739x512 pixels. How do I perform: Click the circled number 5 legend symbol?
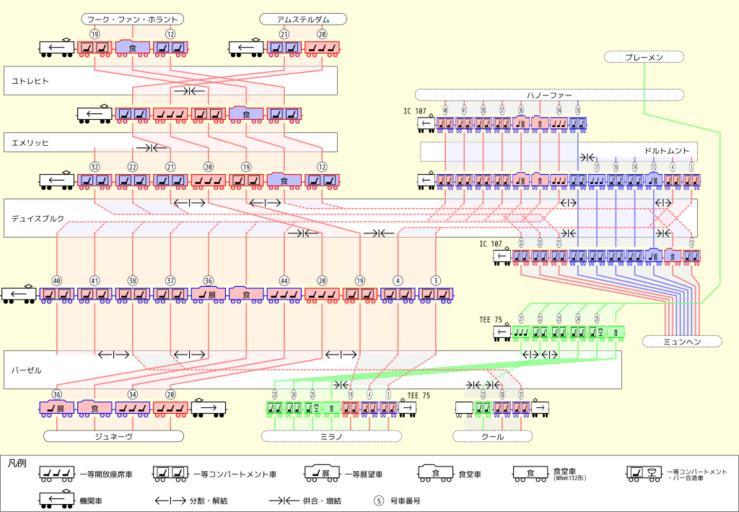[x=379, y=499]
